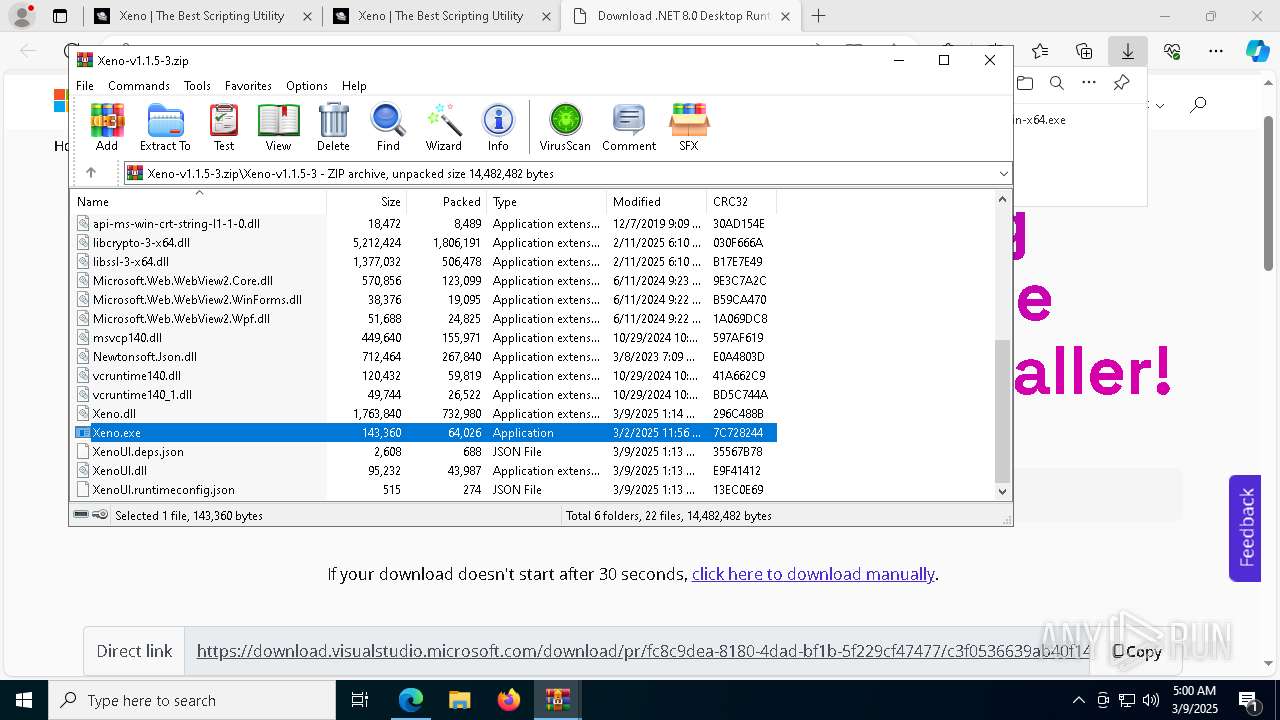Select XenoUI.runtimeconfig.json file
The height and width of the screenshot is (720, 1280).
point(425,490)
